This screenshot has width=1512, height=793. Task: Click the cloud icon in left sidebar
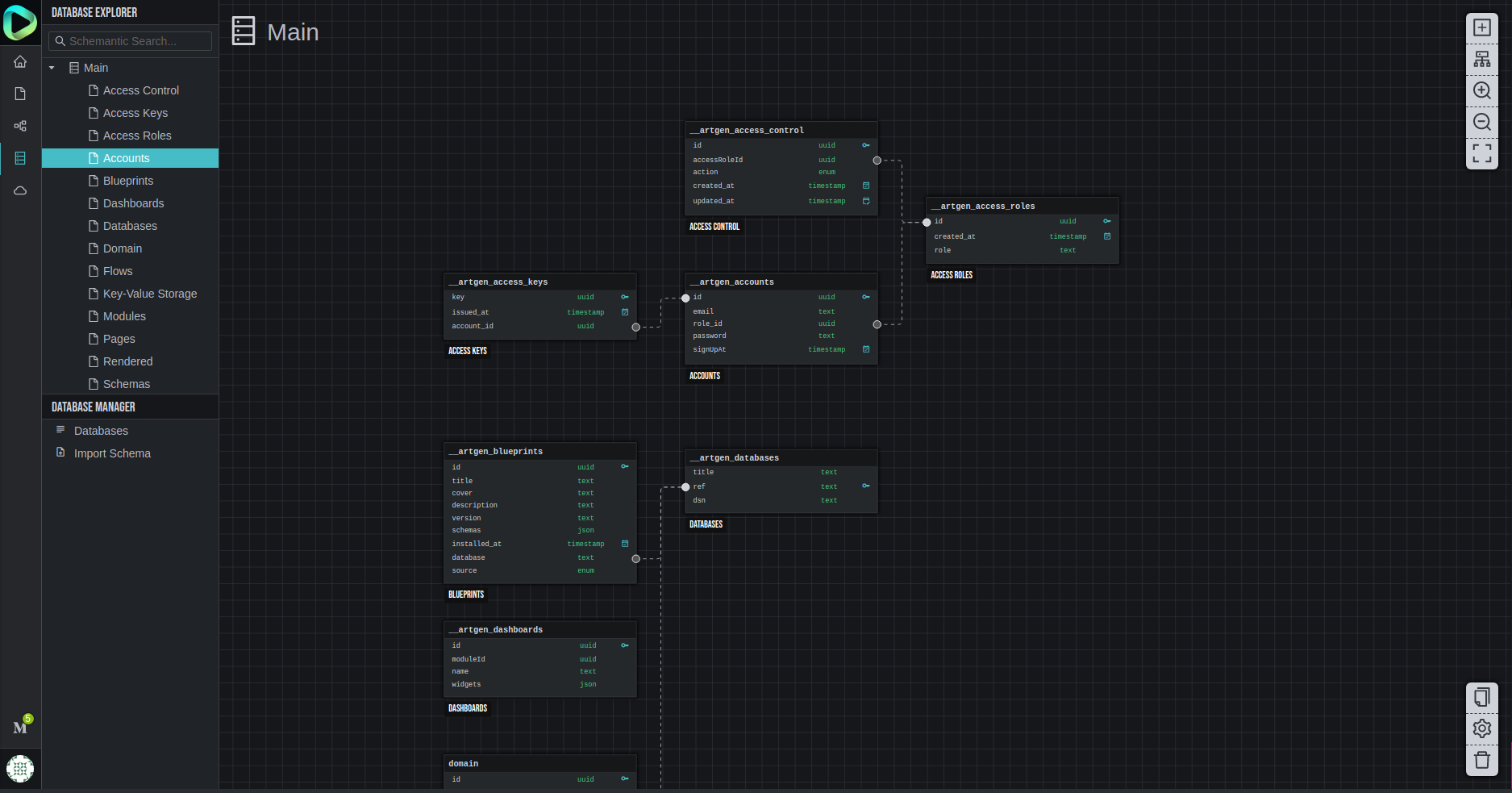tap(20, 190)
